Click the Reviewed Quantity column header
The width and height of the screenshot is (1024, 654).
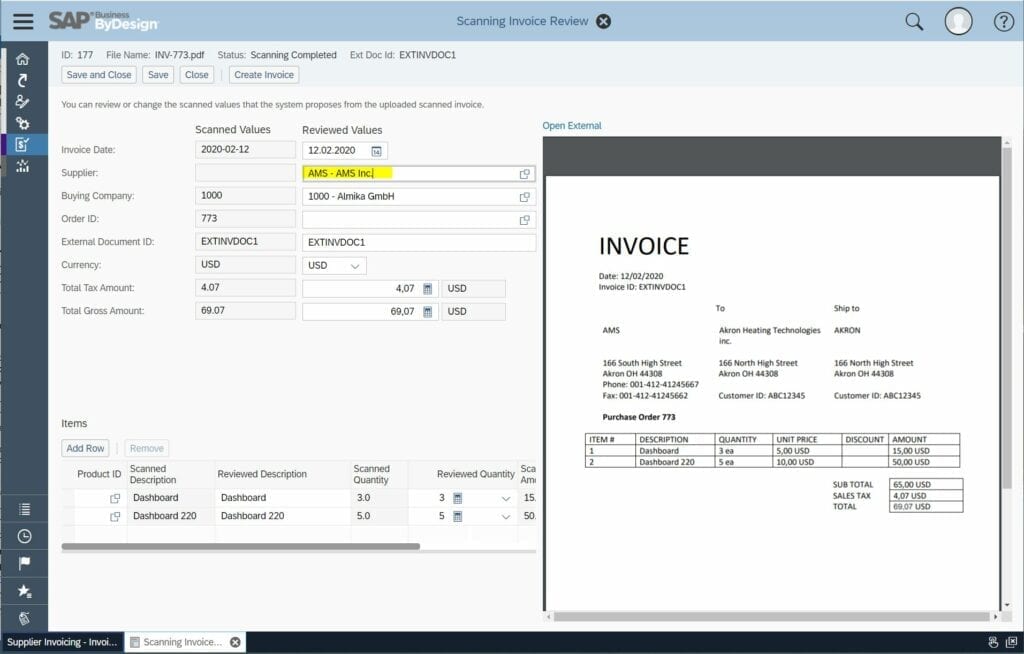(x=475, y=474)
